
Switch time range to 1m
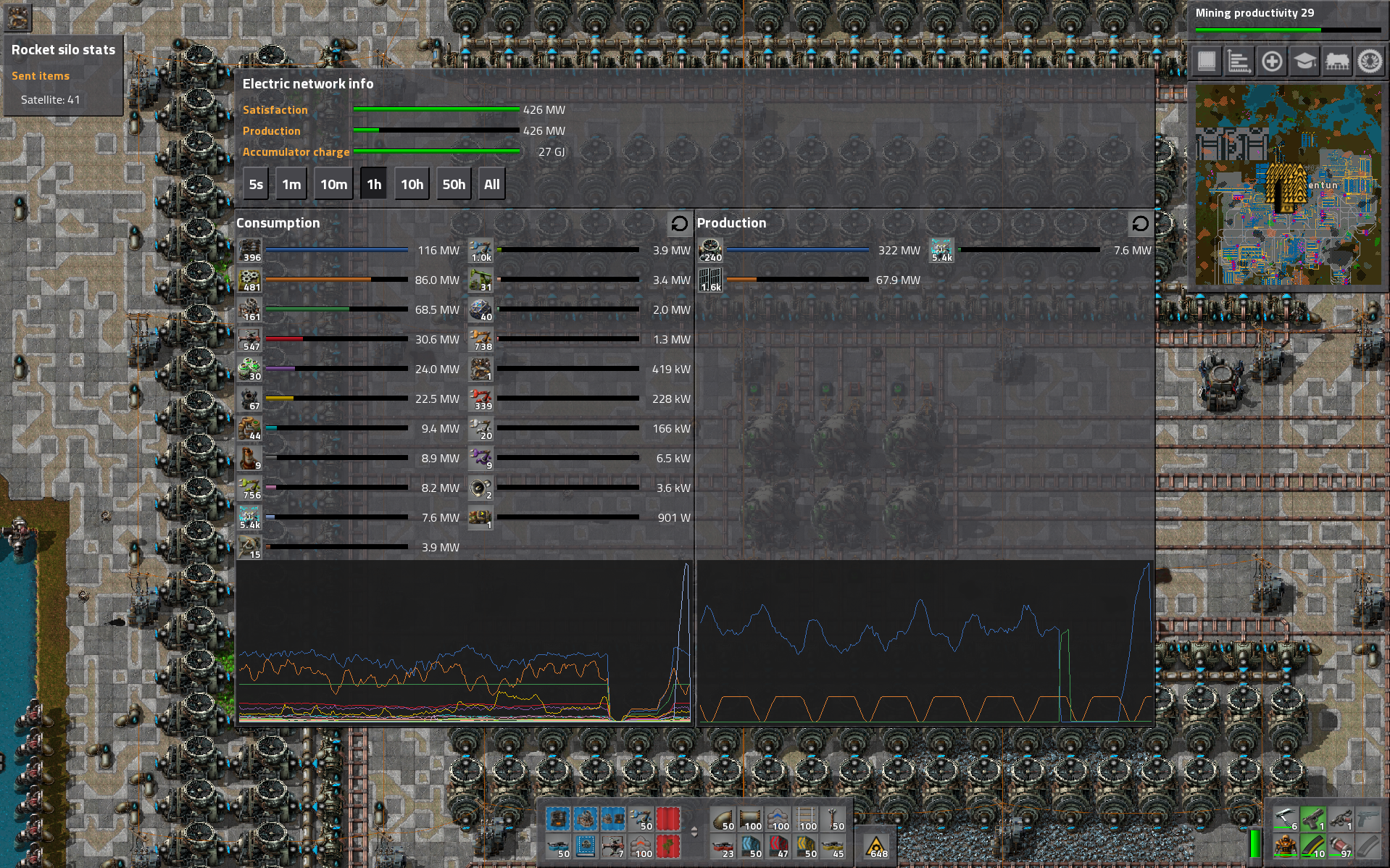click(291, 184)
